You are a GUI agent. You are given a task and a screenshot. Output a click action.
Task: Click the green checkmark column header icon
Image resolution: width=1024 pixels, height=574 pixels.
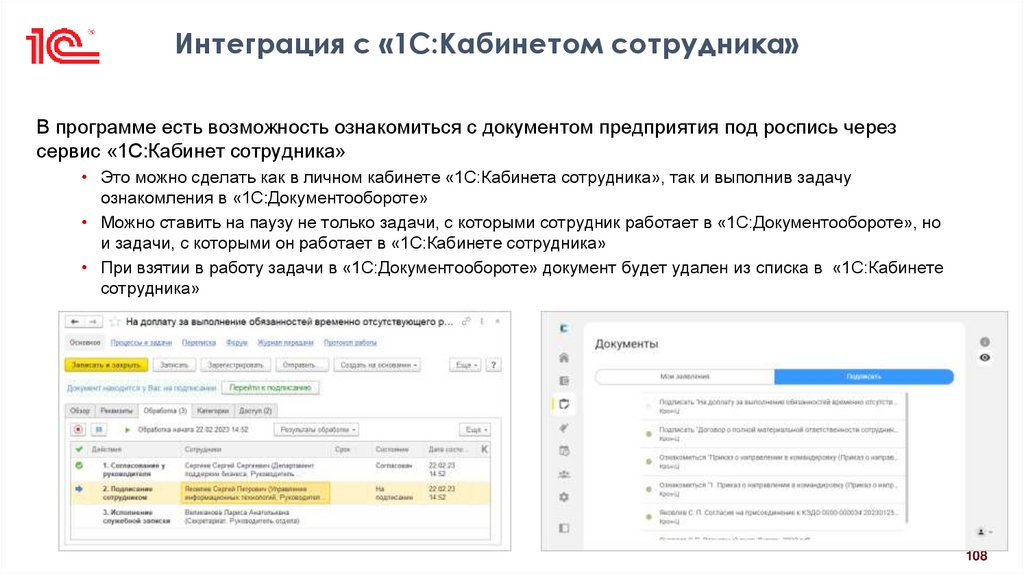click(x=79, y=449)
